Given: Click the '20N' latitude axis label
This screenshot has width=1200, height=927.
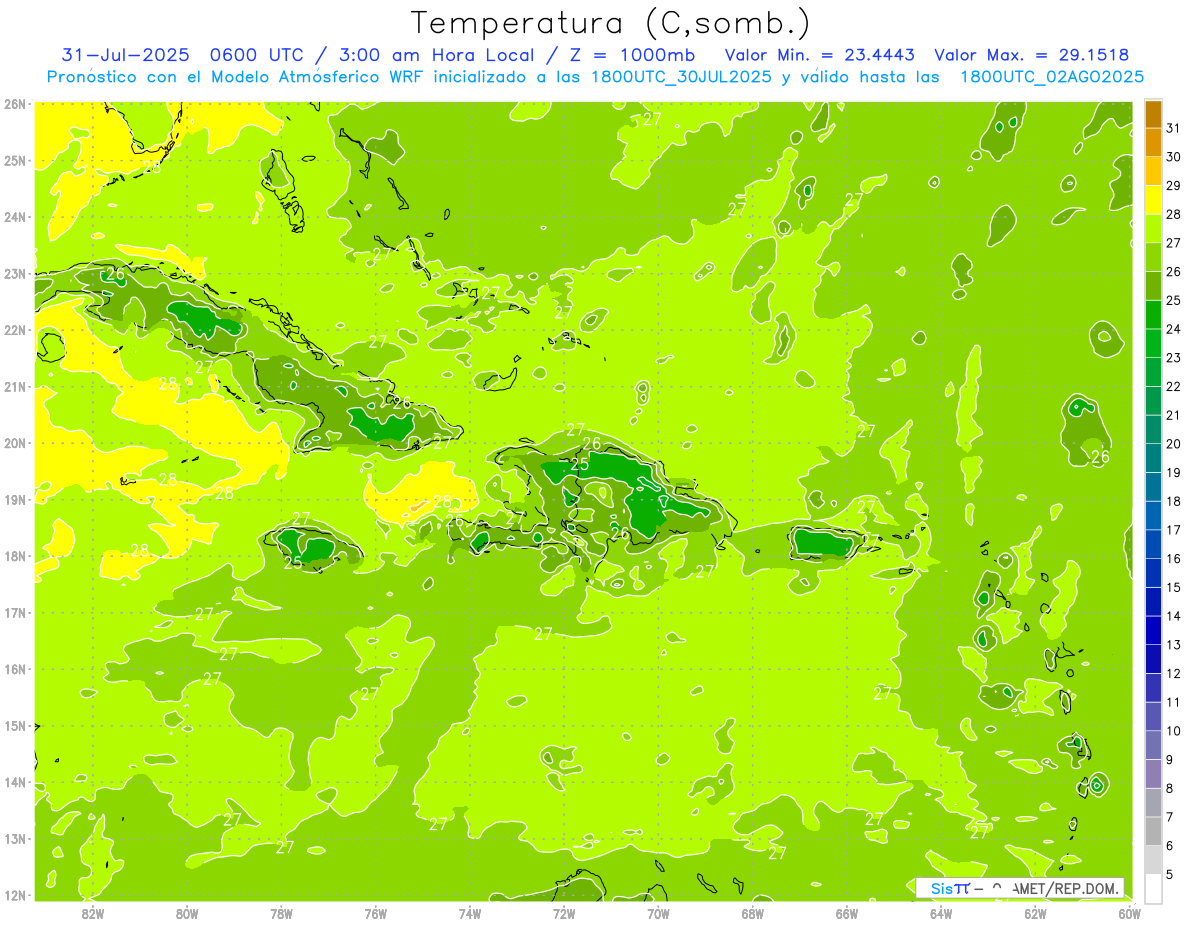Looking at the screenshot, I should [x=15, y=442].
